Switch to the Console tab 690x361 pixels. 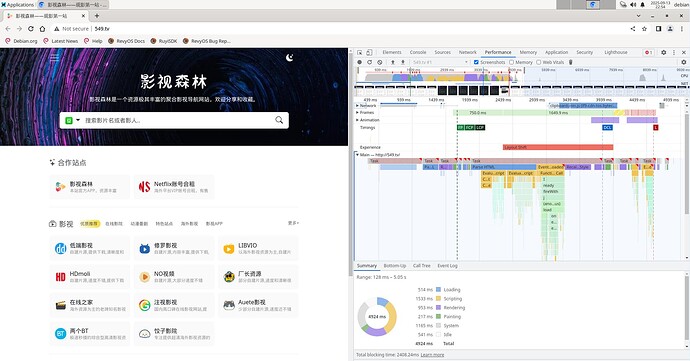pos(418,52)
